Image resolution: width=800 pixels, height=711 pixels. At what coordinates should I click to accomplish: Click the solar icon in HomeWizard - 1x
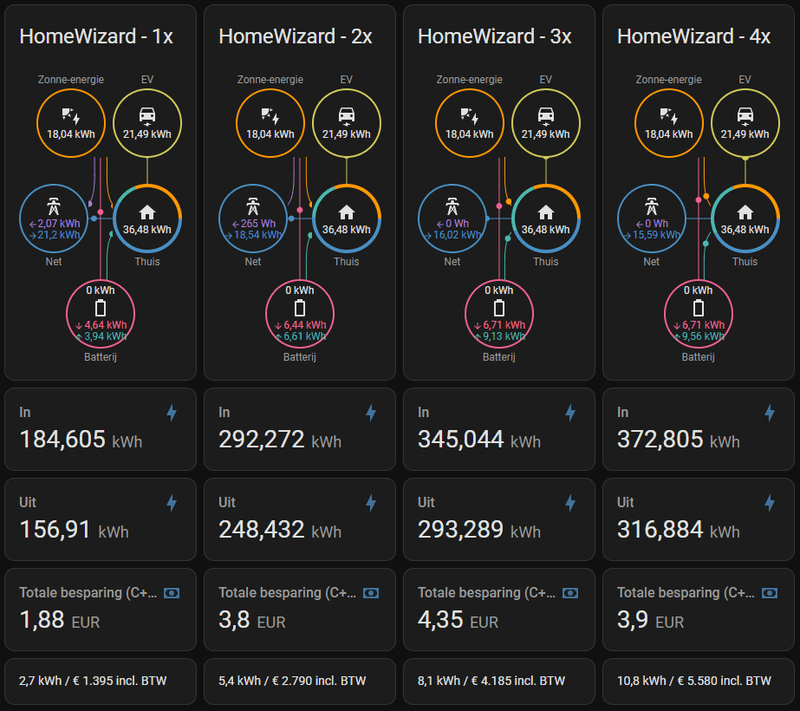click(71, 116)
